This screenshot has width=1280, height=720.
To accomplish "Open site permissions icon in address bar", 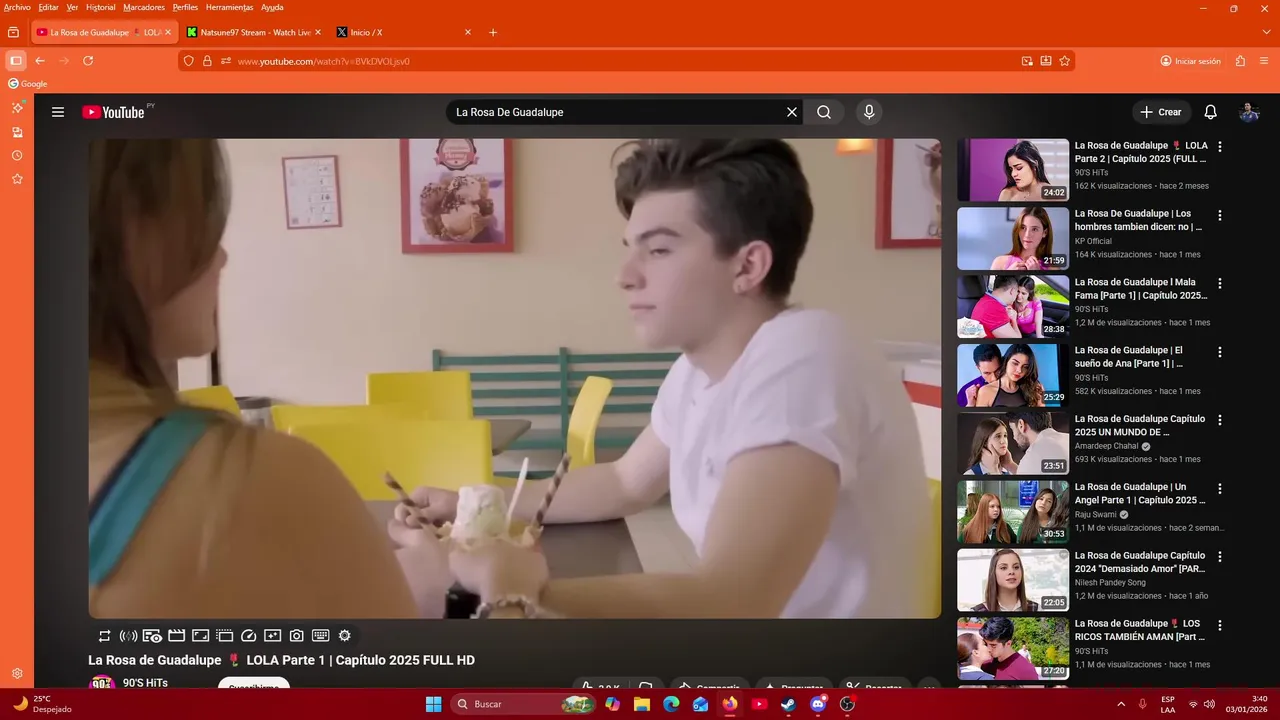I will (x=226, y=61).
